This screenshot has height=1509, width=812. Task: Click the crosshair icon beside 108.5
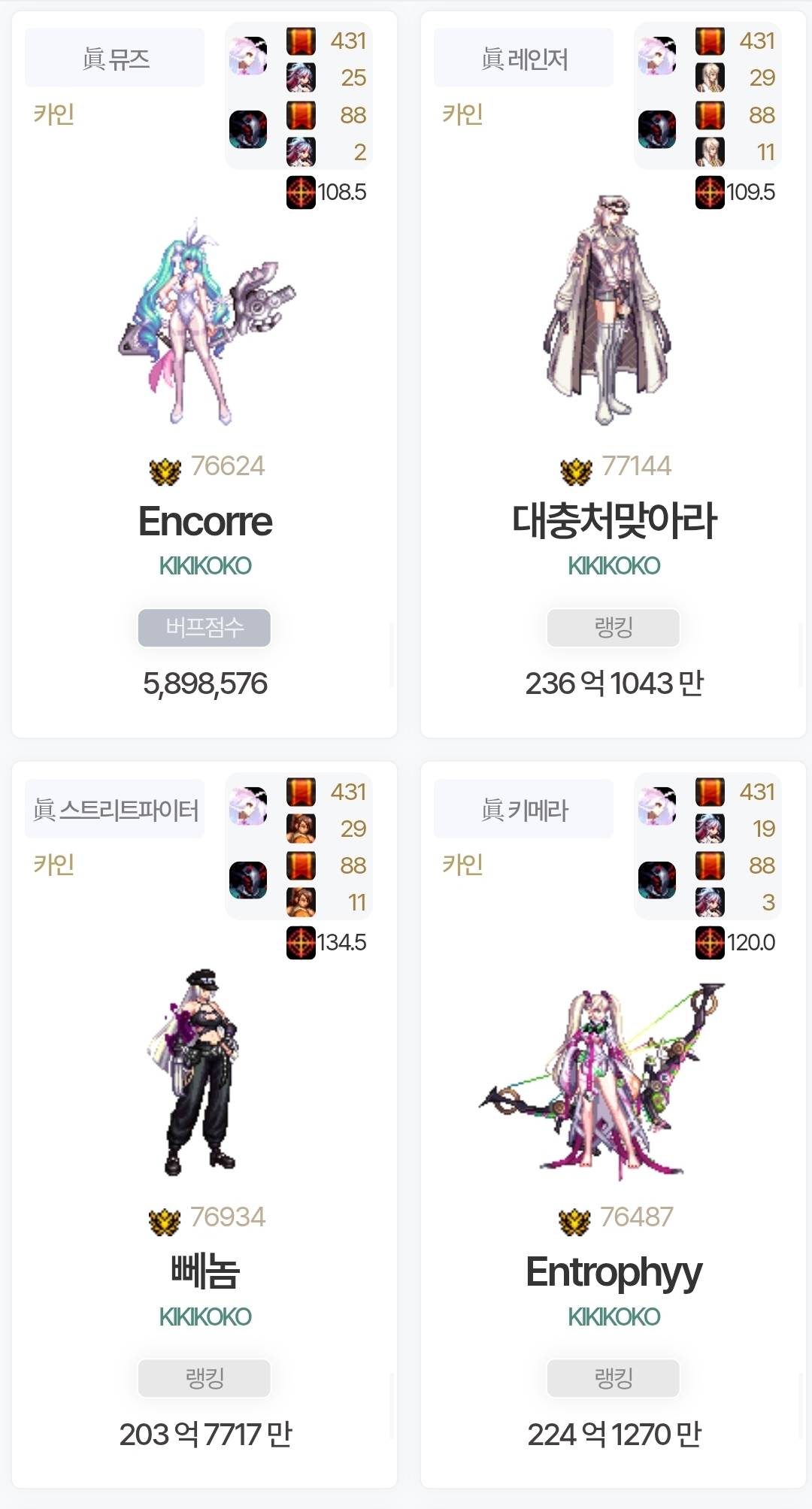[301, 192]
